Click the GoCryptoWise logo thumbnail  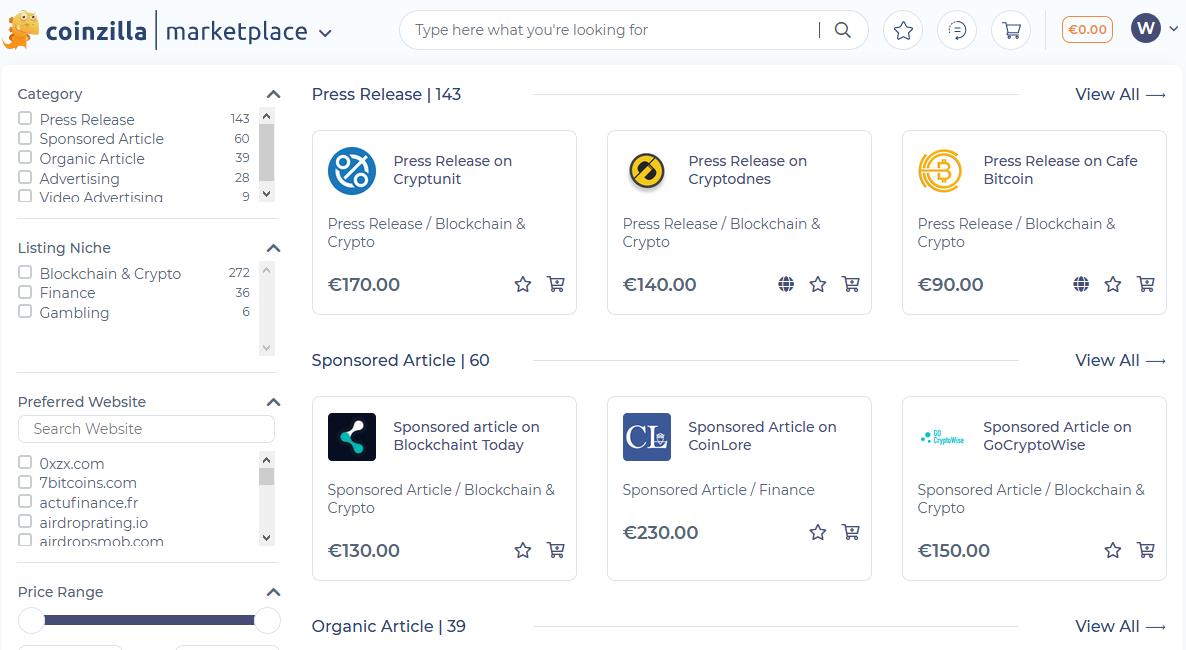(942, 437)
